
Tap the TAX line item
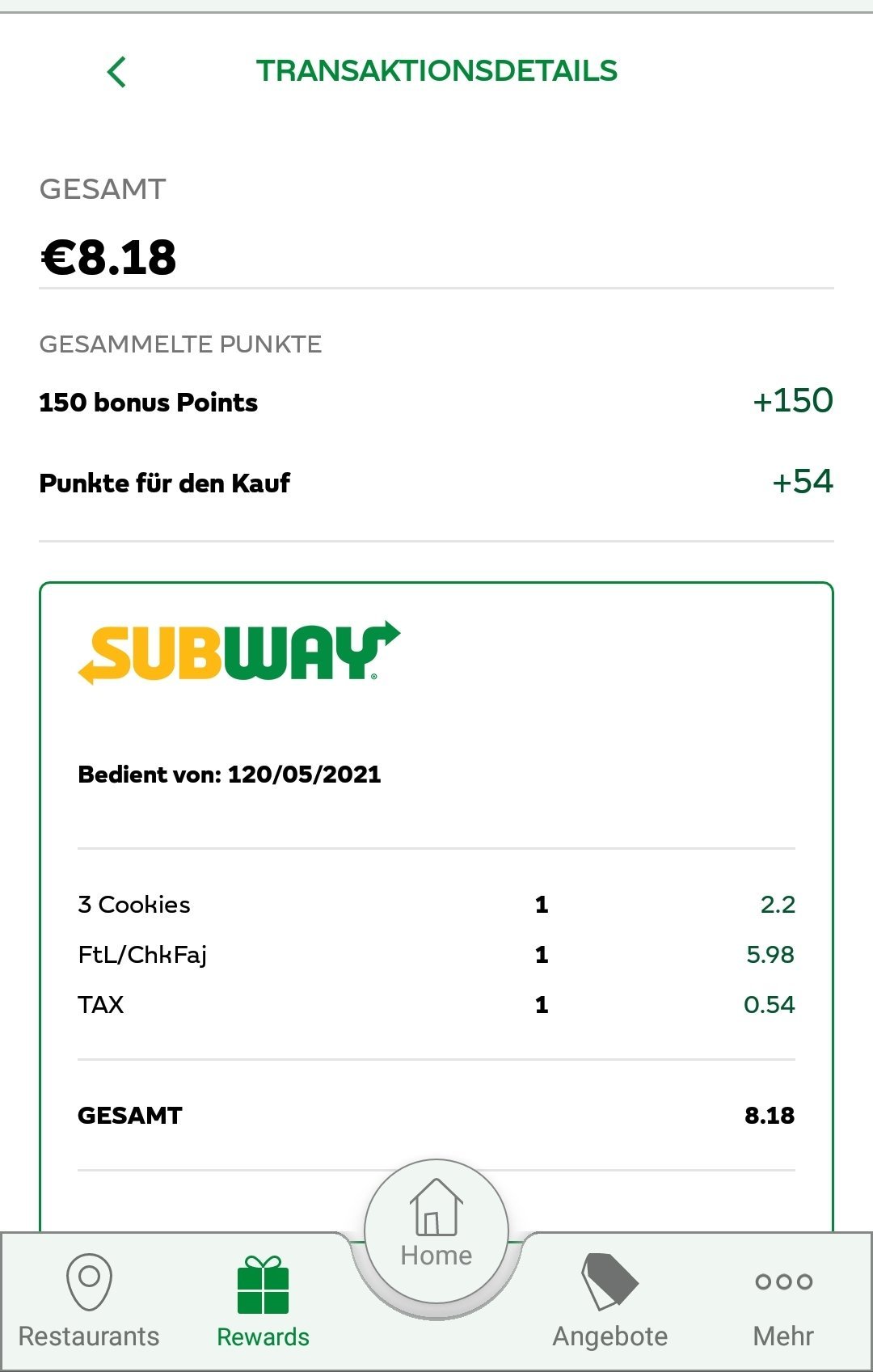point(436,1005)
